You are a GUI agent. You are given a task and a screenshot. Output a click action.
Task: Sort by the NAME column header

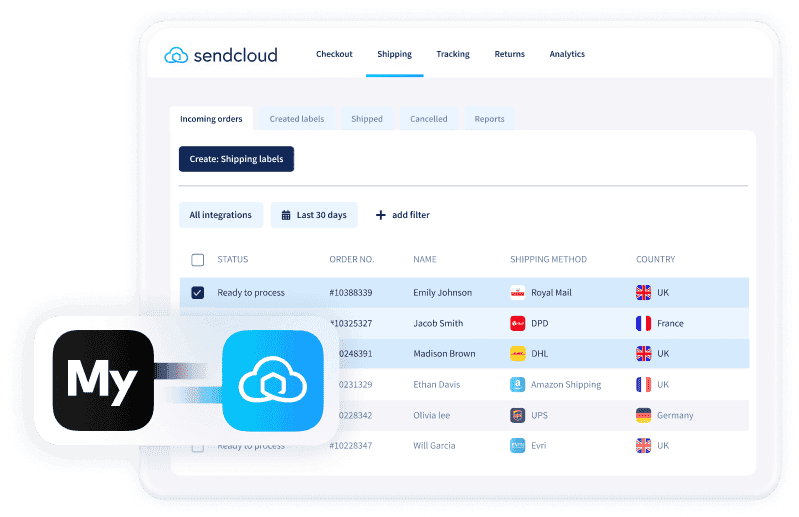pos(425,259)
